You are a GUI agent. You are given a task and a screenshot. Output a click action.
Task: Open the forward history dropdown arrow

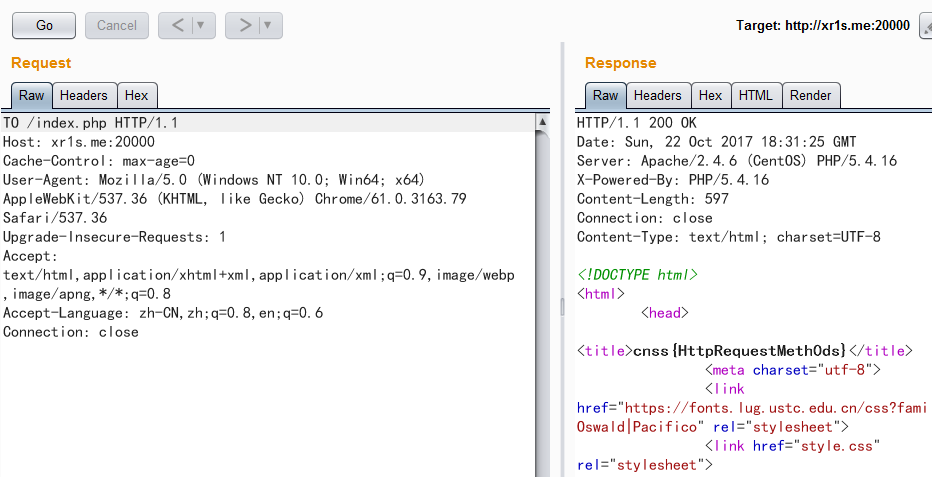[x=268, y=25]
